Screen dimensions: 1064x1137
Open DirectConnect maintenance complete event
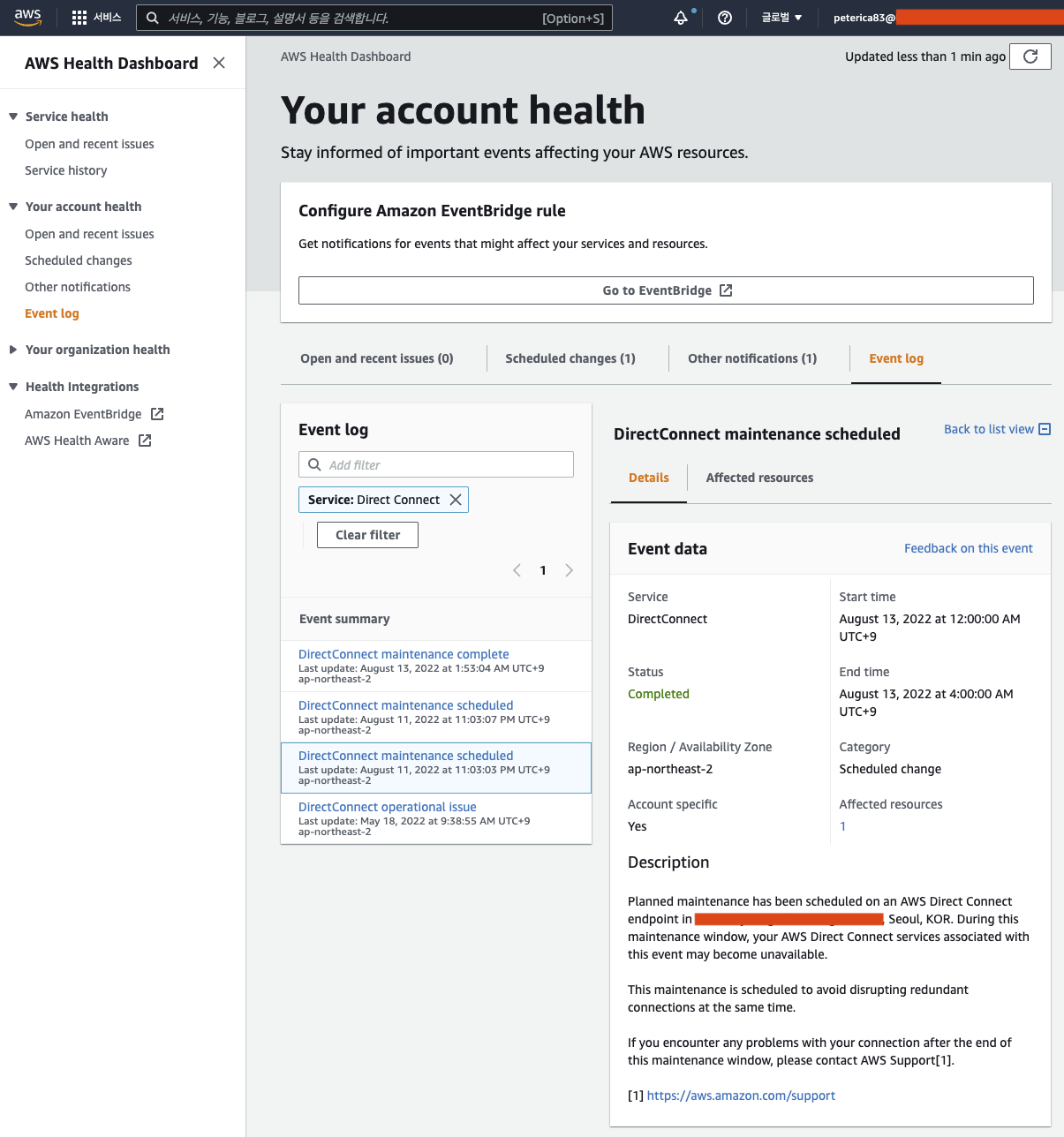pyautogui.click(x=404, y=654)
